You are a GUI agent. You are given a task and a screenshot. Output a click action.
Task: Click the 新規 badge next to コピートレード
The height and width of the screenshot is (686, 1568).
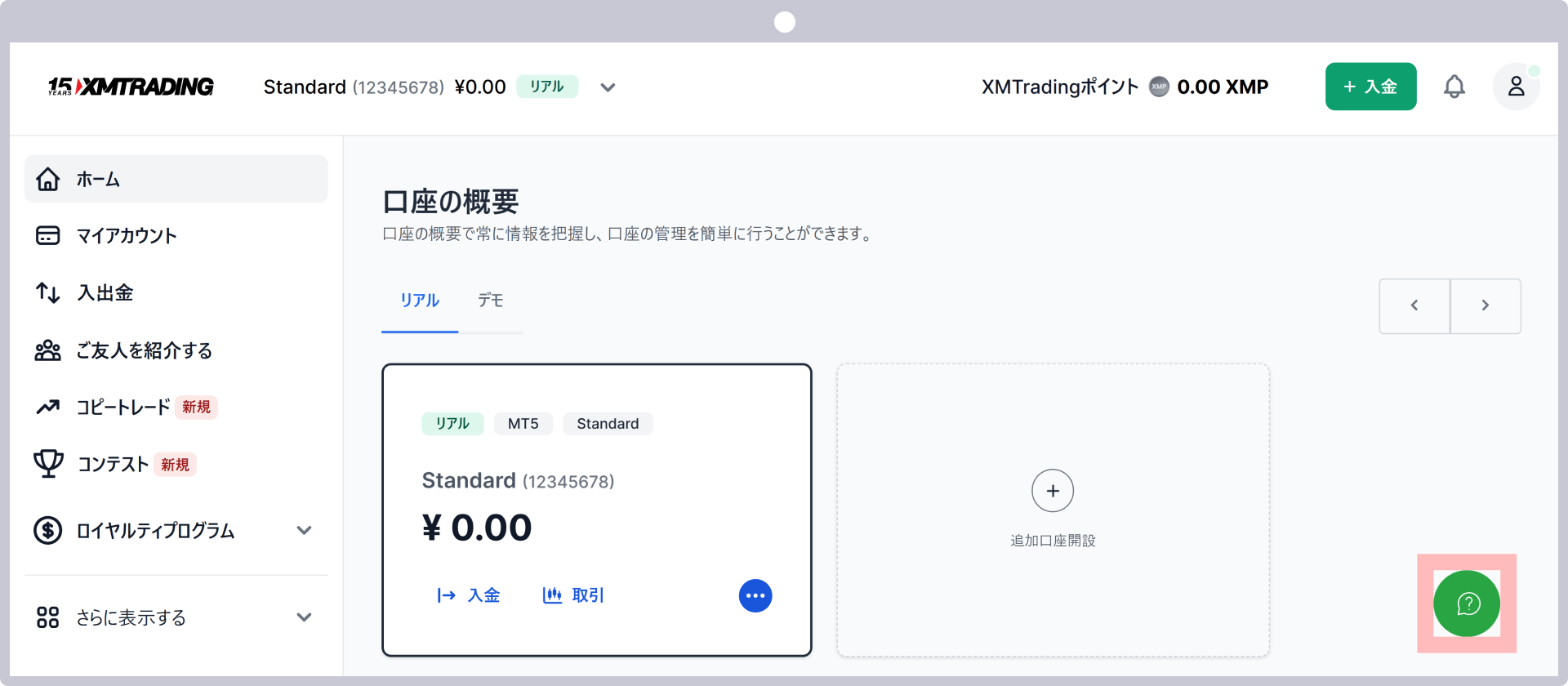coord(196,407)
